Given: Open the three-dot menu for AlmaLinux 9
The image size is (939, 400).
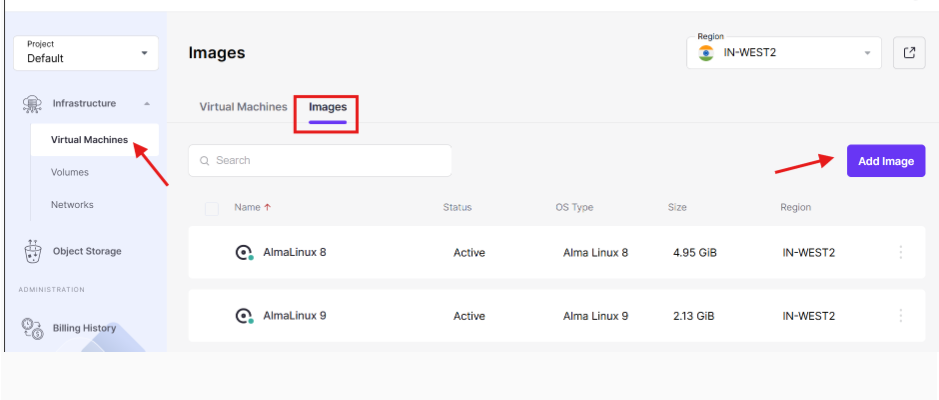Looking at the screenshot, I should pos(901,316).
